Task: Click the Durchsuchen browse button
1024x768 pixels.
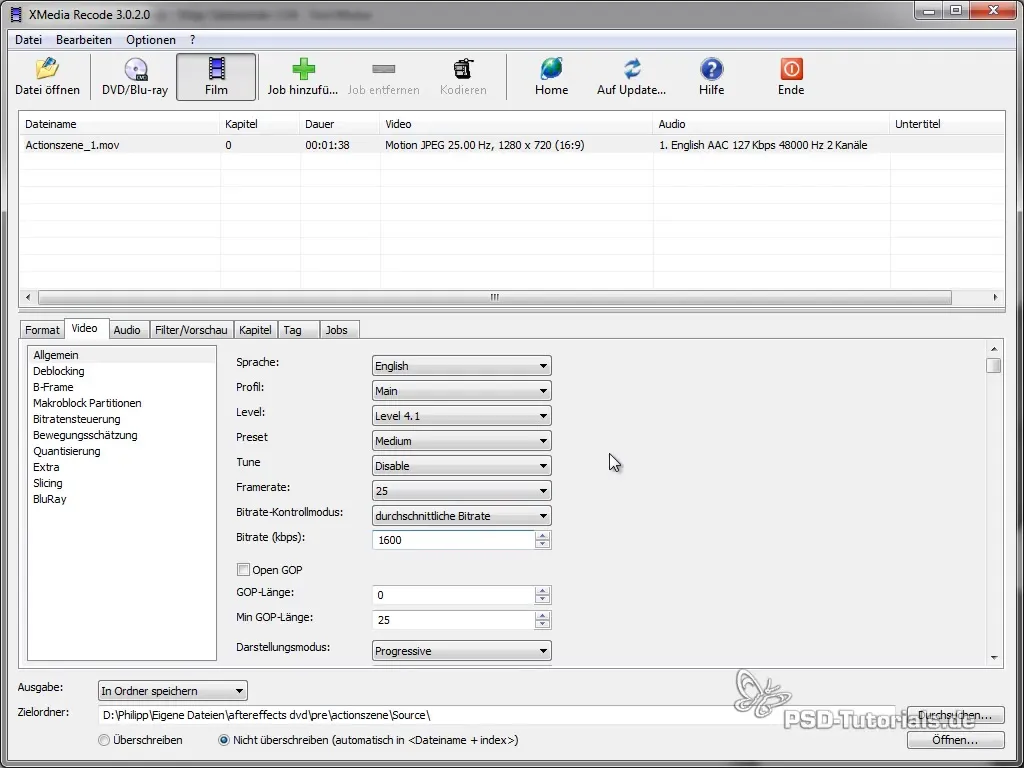Action: [955, 715]
